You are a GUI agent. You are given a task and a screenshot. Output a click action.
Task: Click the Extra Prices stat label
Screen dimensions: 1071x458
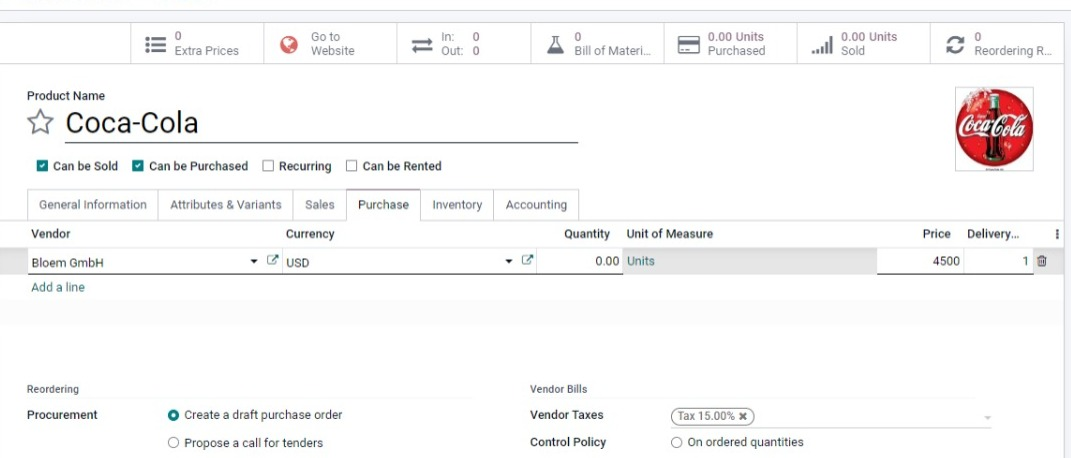point(206,44)
